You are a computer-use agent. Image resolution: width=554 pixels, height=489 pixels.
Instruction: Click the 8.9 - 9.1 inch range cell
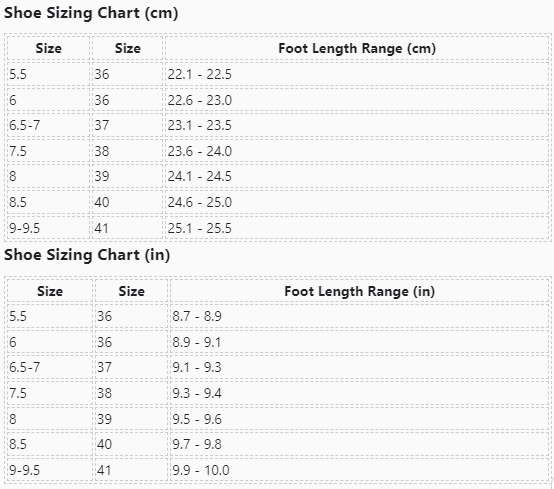click(359, 342)
